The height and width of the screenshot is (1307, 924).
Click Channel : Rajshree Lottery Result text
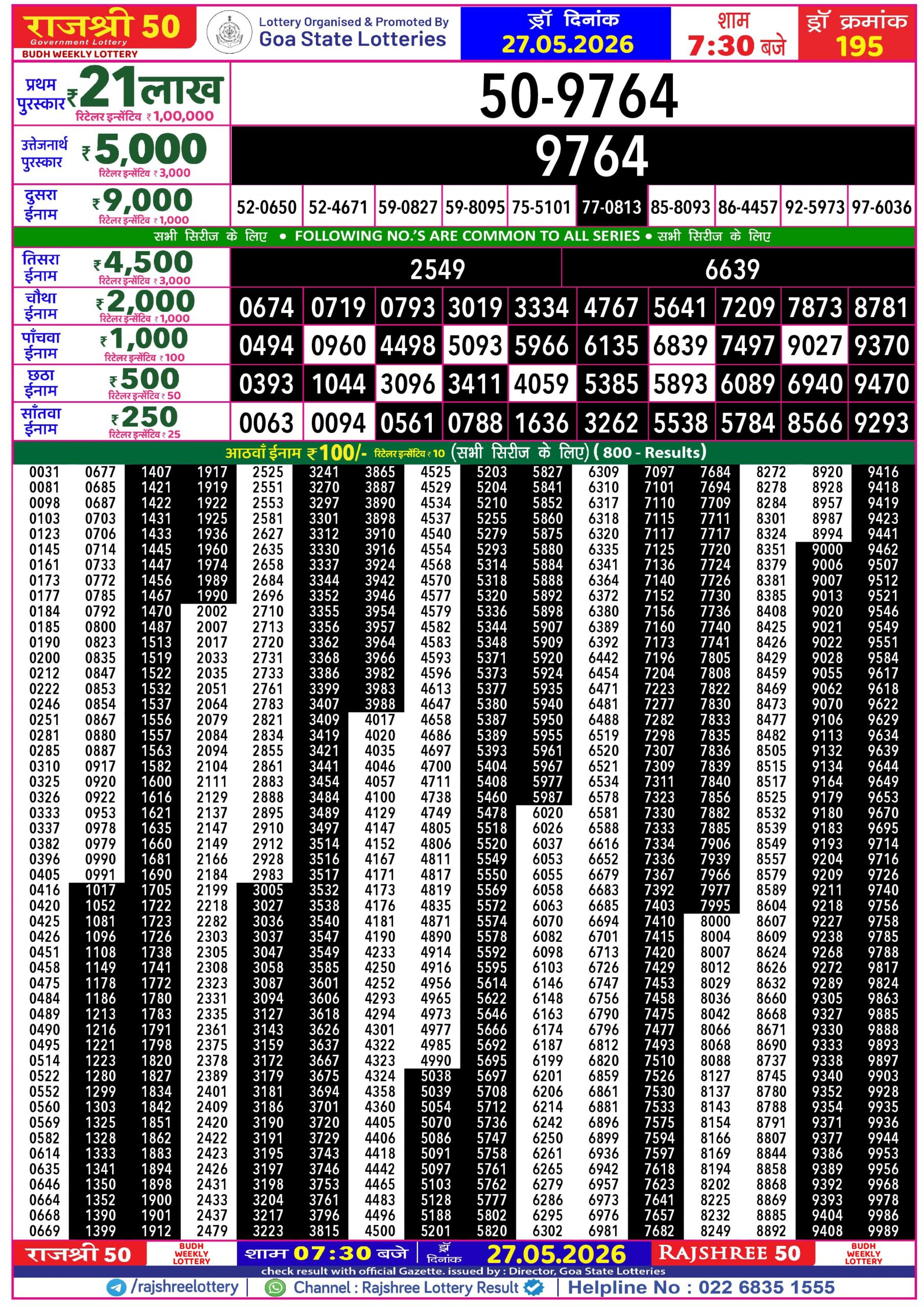[406, 1287]
